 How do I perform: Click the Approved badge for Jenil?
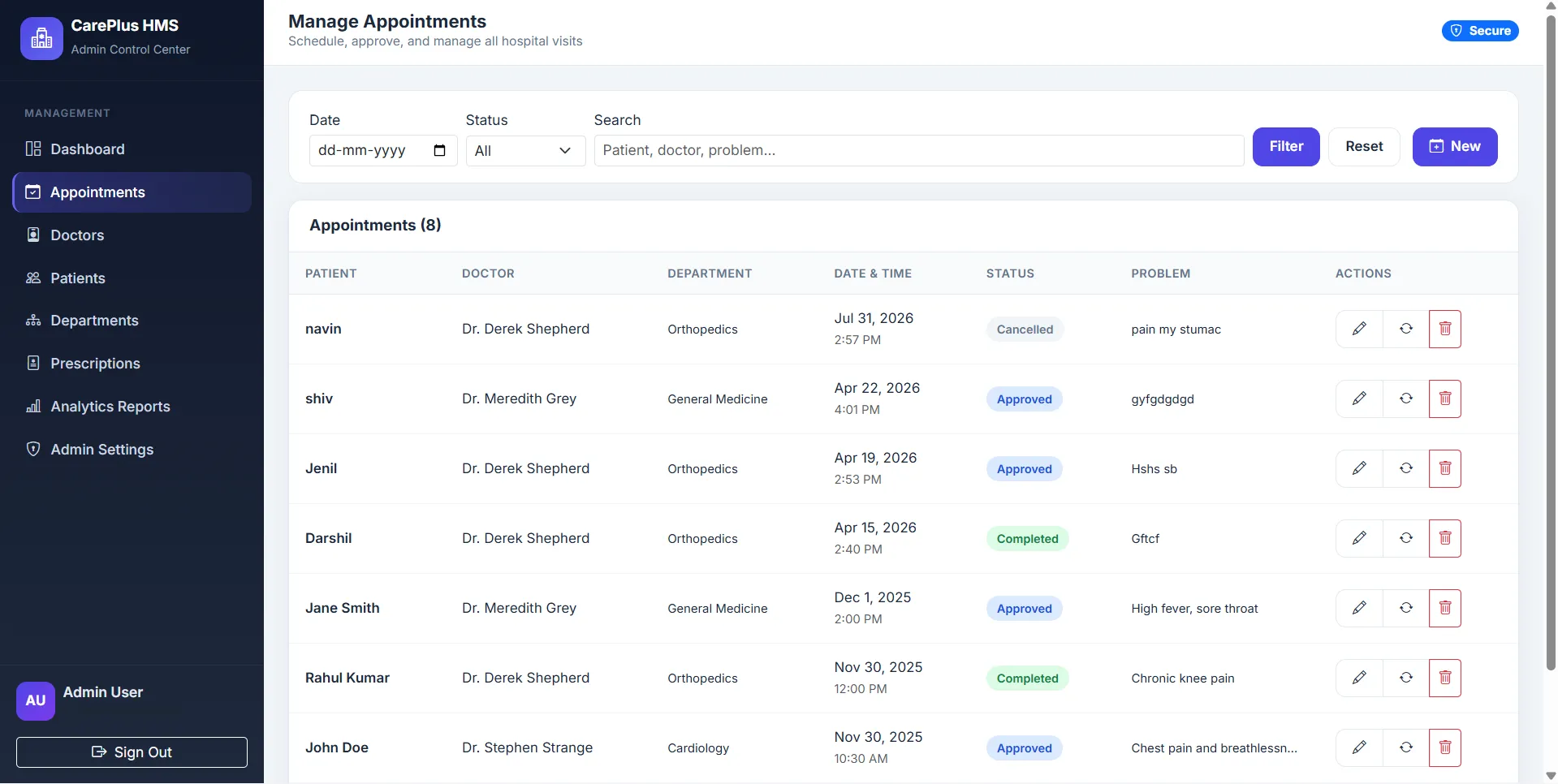[1025, 469]
